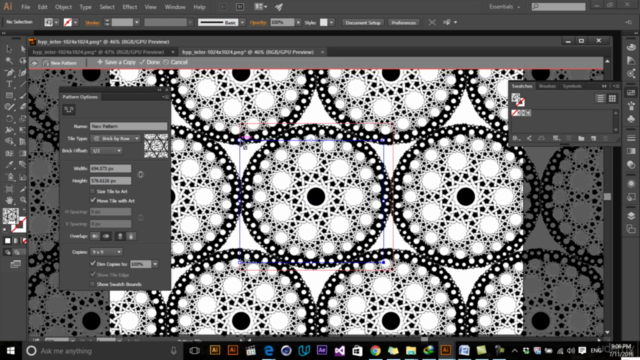Select the Paintbrush tool
This screenshot has width=640, height=360.
(22, 96)
